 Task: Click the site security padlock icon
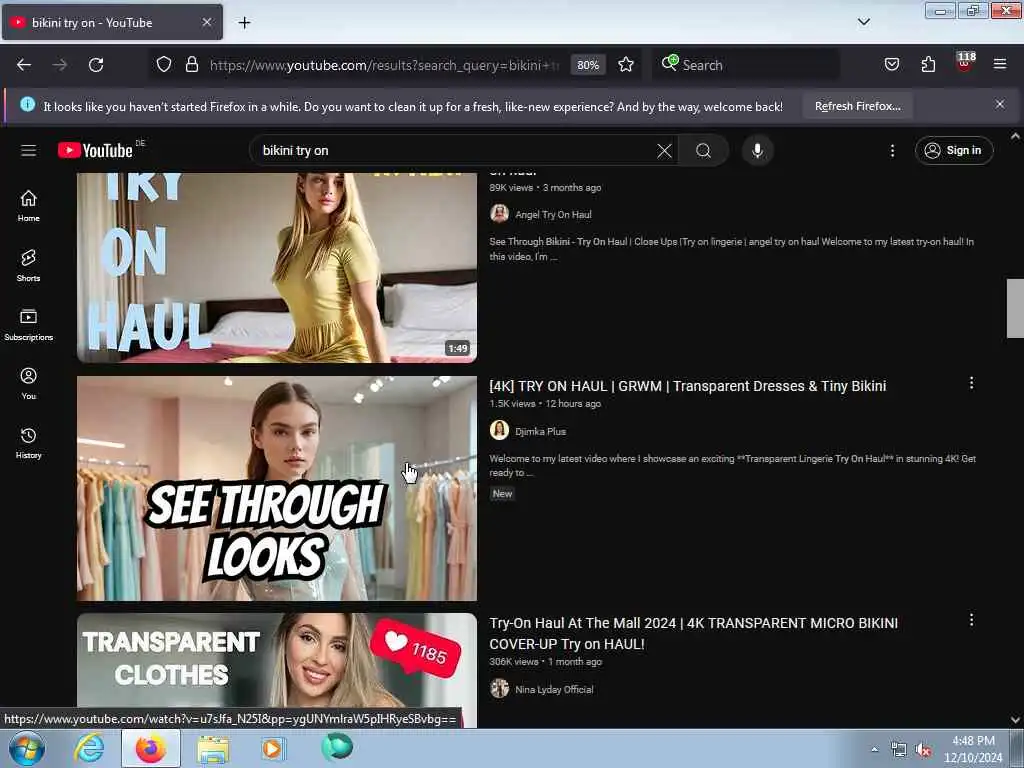tap(191, 65)
